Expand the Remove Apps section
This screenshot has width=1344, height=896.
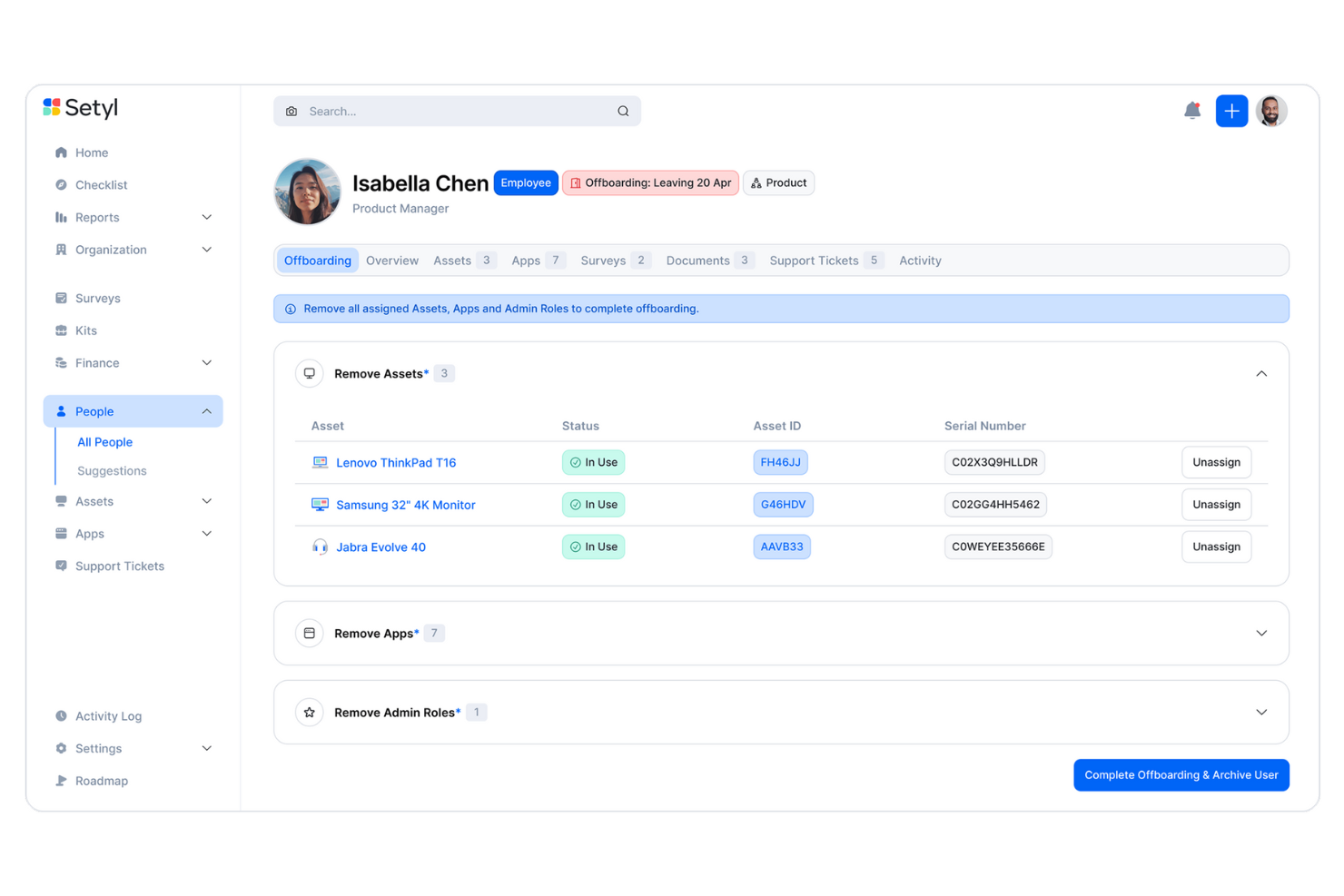1261,633
